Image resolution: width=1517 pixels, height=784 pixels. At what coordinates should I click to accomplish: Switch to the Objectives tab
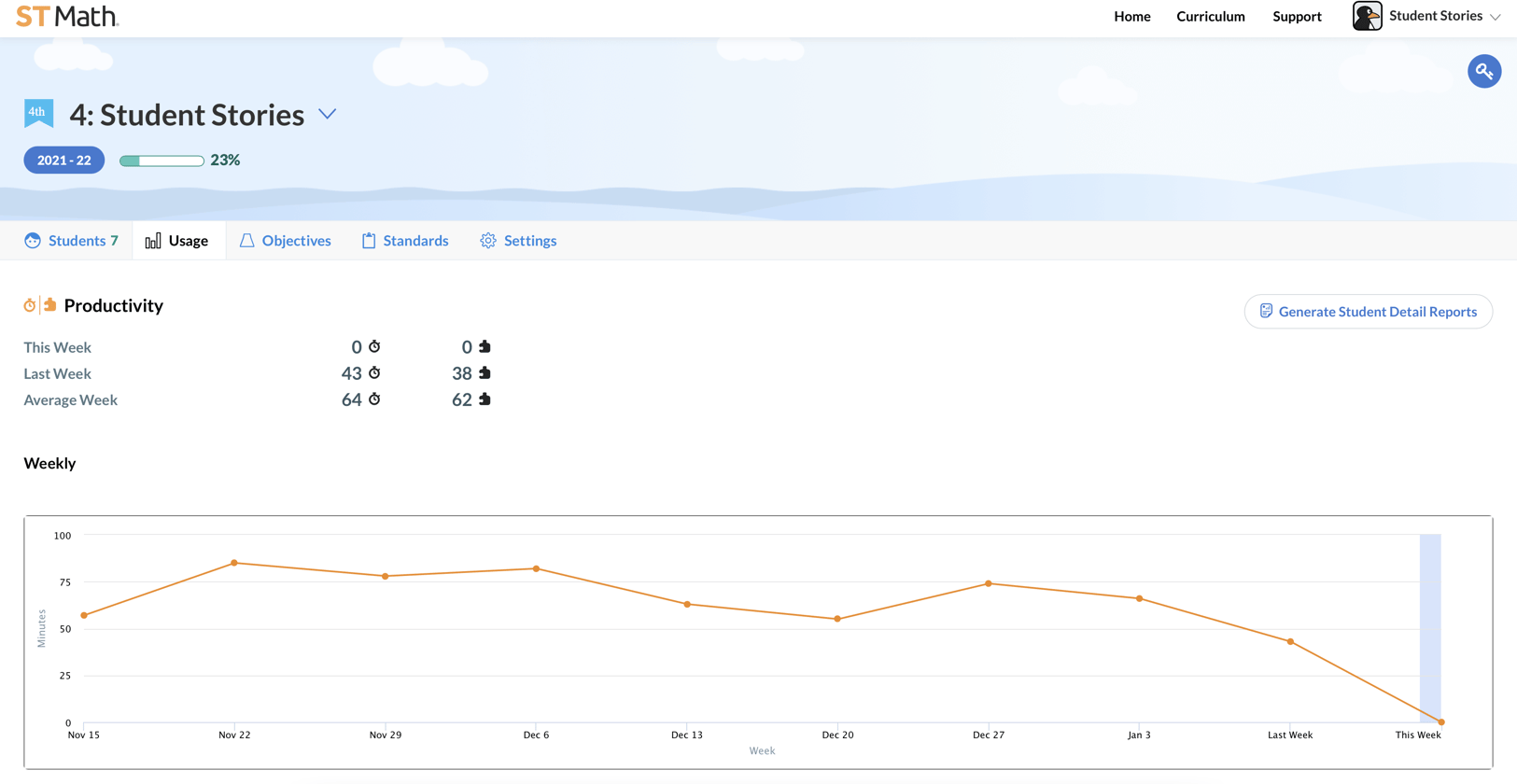click(286, 240)
